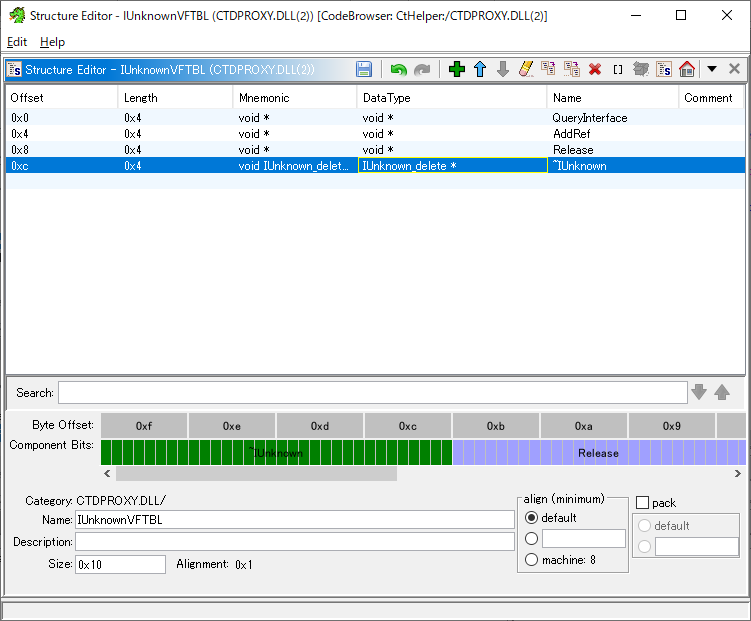Screen dimensions: 751x621
Task: Enable the pack checkbox
Action: [642, 503]
